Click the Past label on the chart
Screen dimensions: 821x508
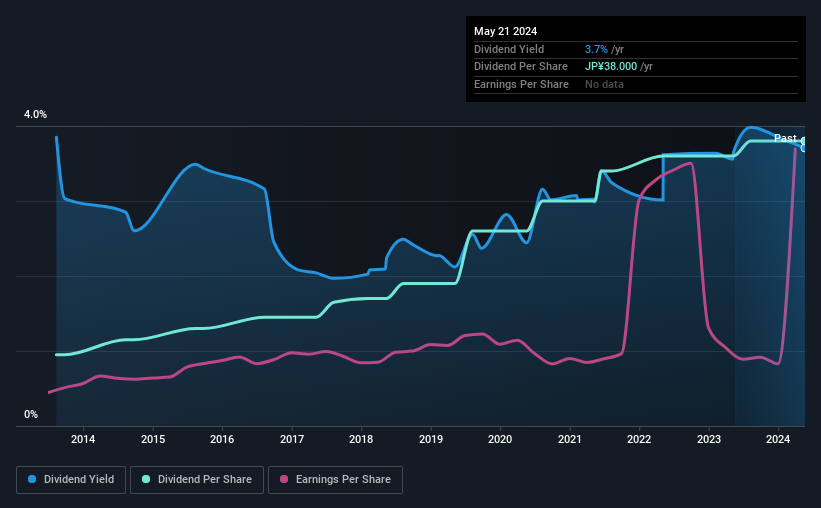tap(785, 138)
